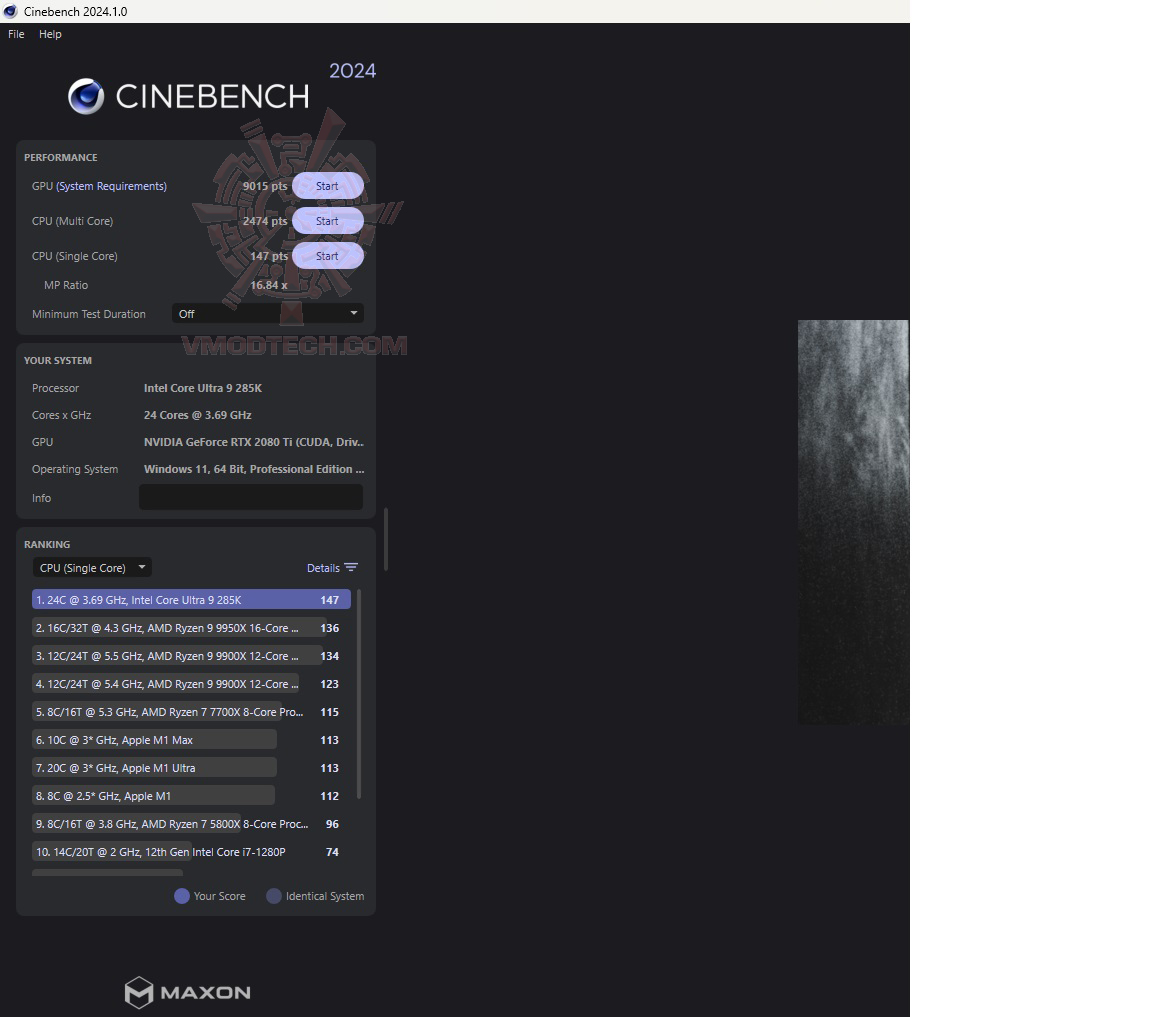Open the Help menu

tap(50, 34)
